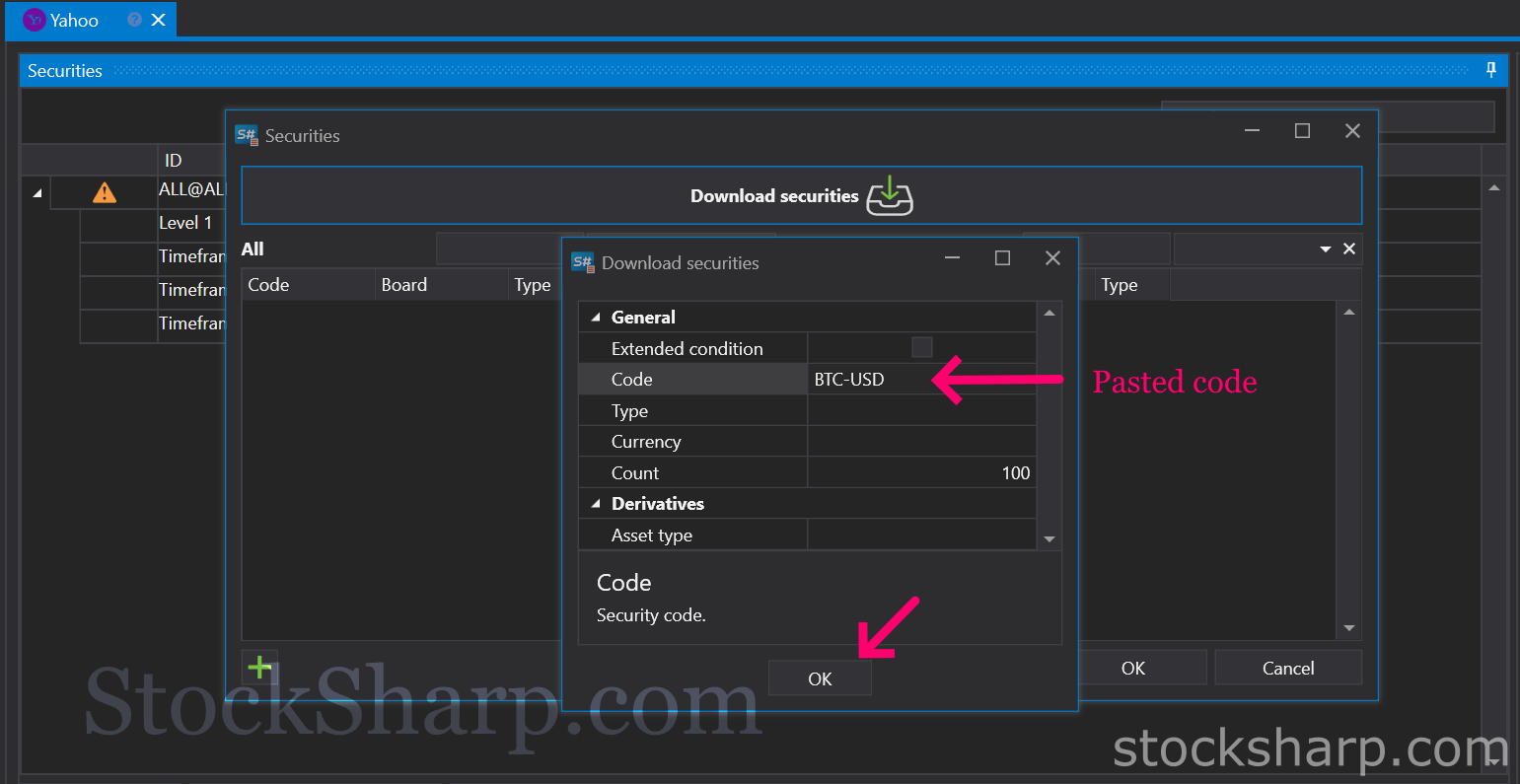Click the Yahoo logo icon in tab

coord(35,20)
